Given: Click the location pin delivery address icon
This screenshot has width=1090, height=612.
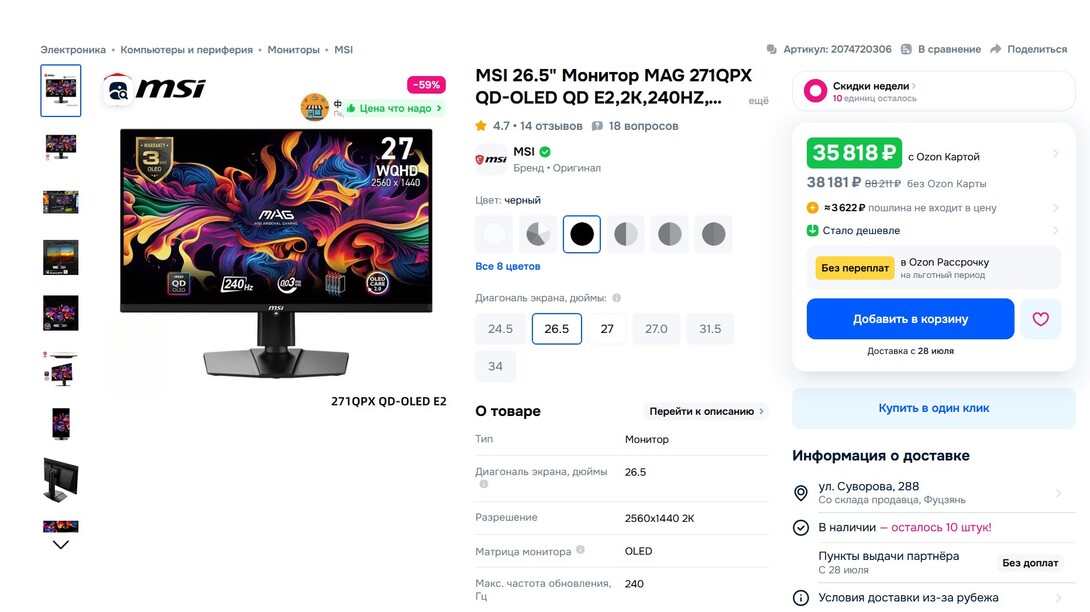Looking at the screenshot, I should pyautogui.click(x=801, y=493).
